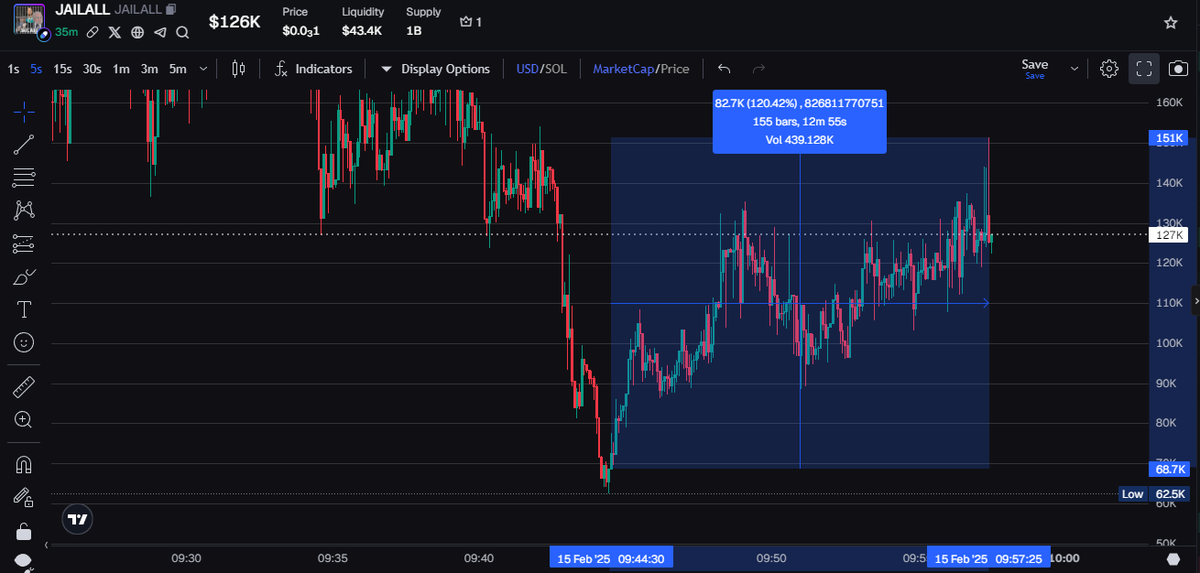Select the ruler measure tool

[24, 387]
